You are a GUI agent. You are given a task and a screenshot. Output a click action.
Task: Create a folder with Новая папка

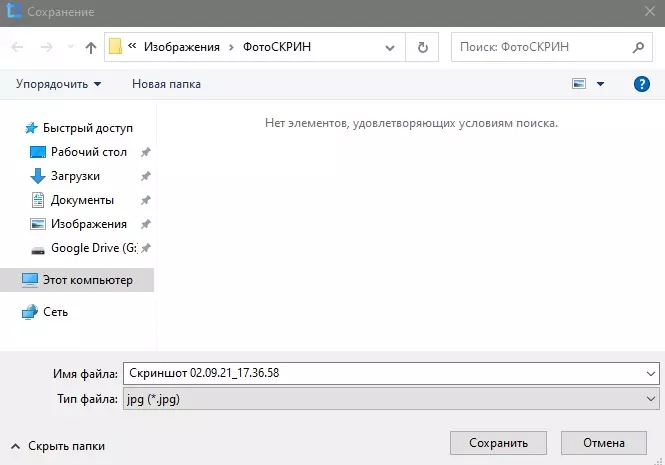166,84
